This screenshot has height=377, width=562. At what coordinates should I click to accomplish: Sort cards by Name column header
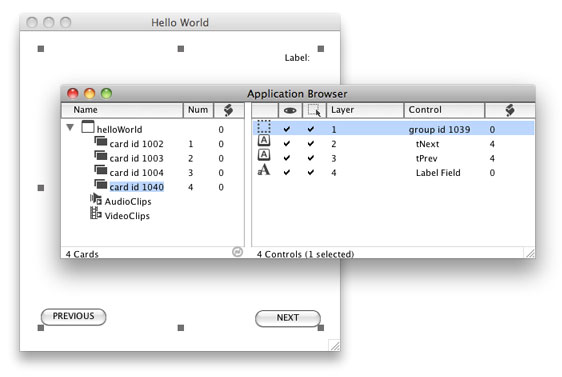(x=122, y=110)
